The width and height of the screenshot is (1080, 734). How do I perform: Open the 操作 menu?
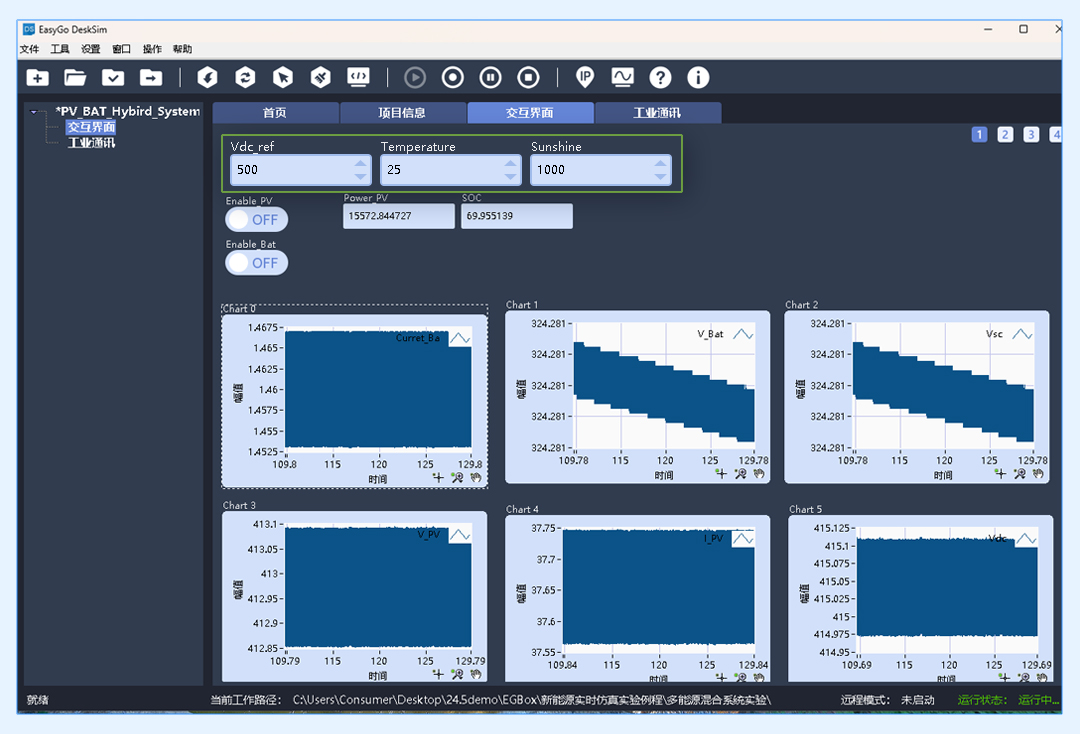coord(152,49)
